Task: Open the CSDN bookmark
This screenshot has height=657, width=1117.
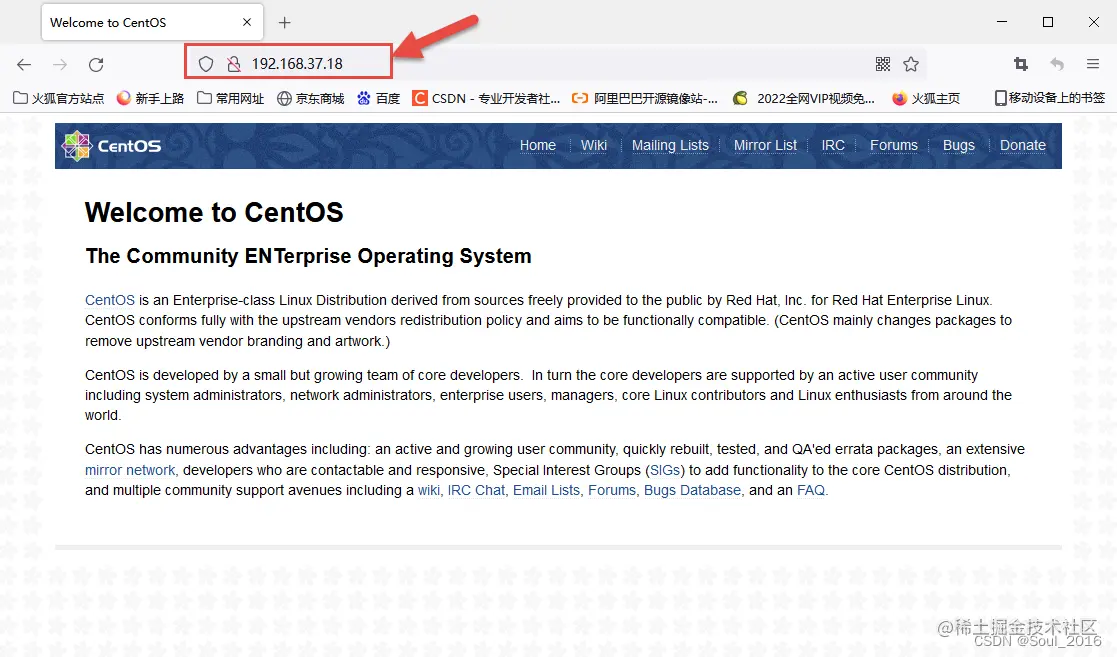Action: click(487, 98)
